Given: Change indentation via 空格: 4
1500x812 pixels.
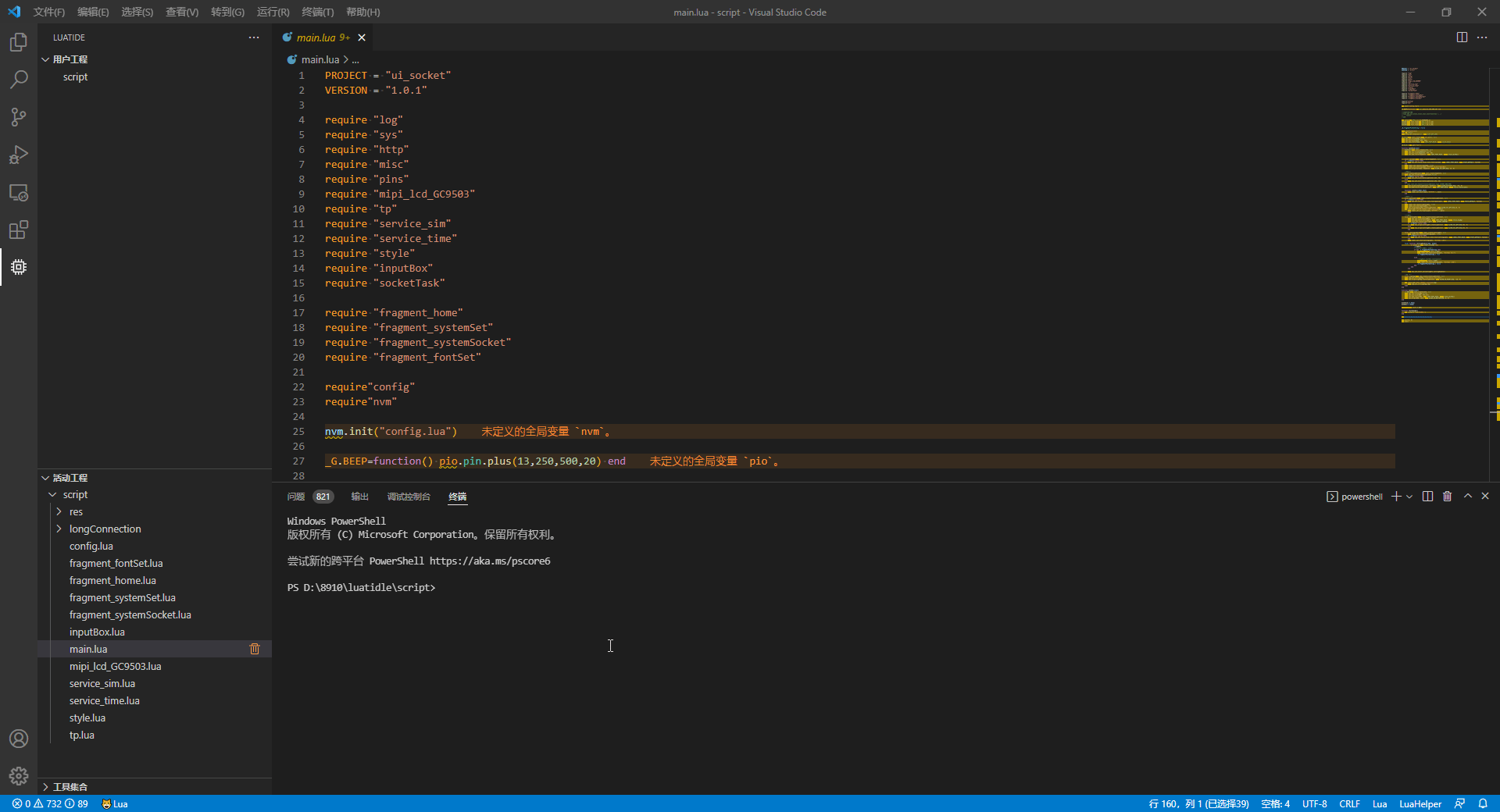Looking at the screenshot, I should click(1275, 803).
